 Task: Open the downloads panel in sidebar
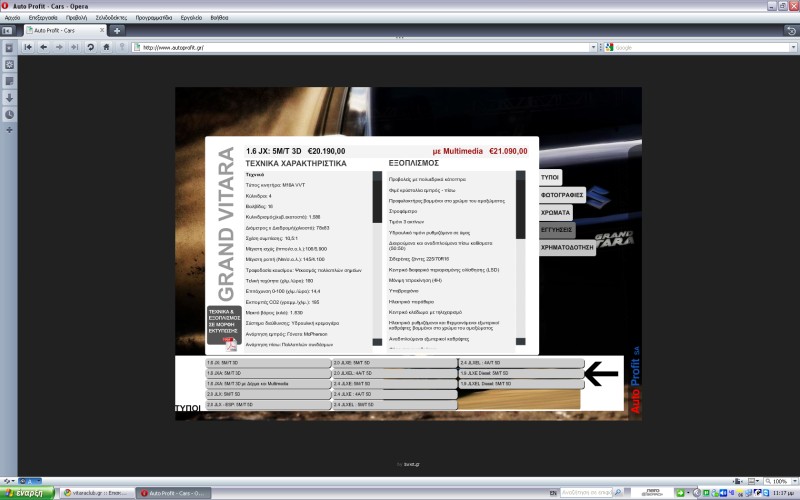tap(9, 98)
